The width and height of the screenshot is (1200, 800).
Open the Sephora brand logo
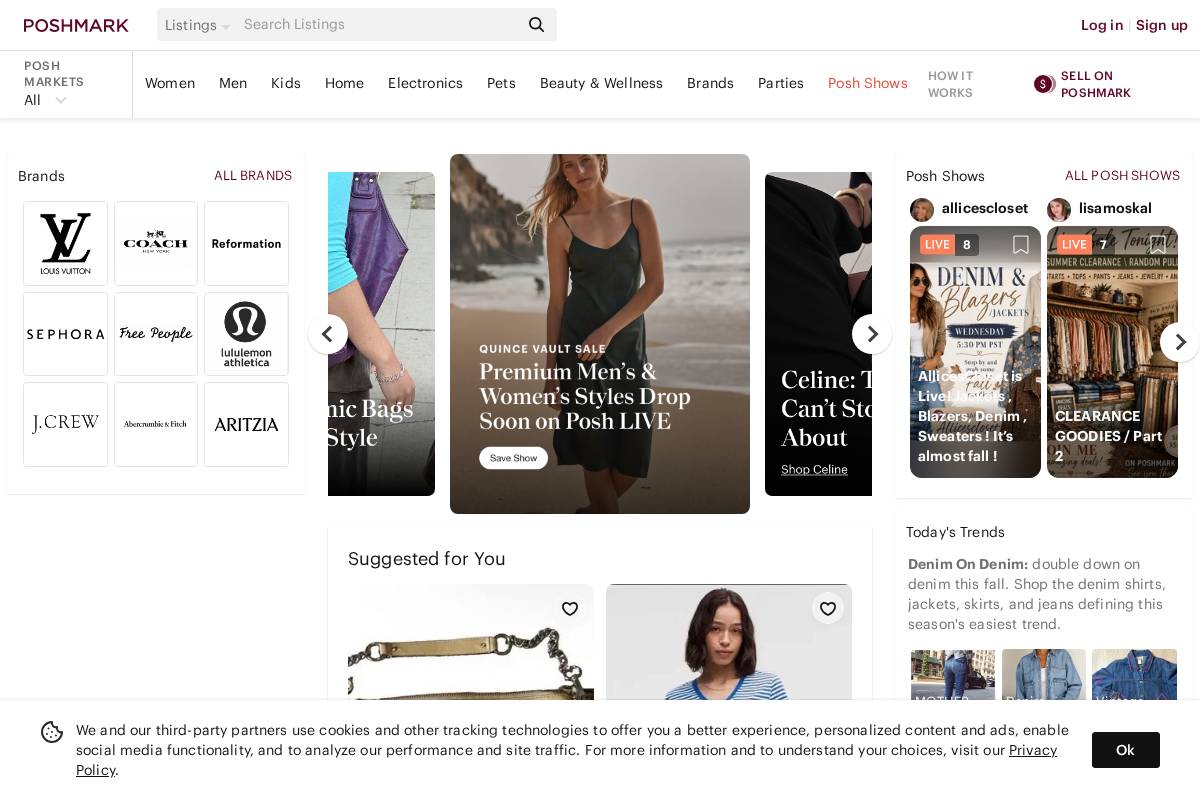coord(65,334)
